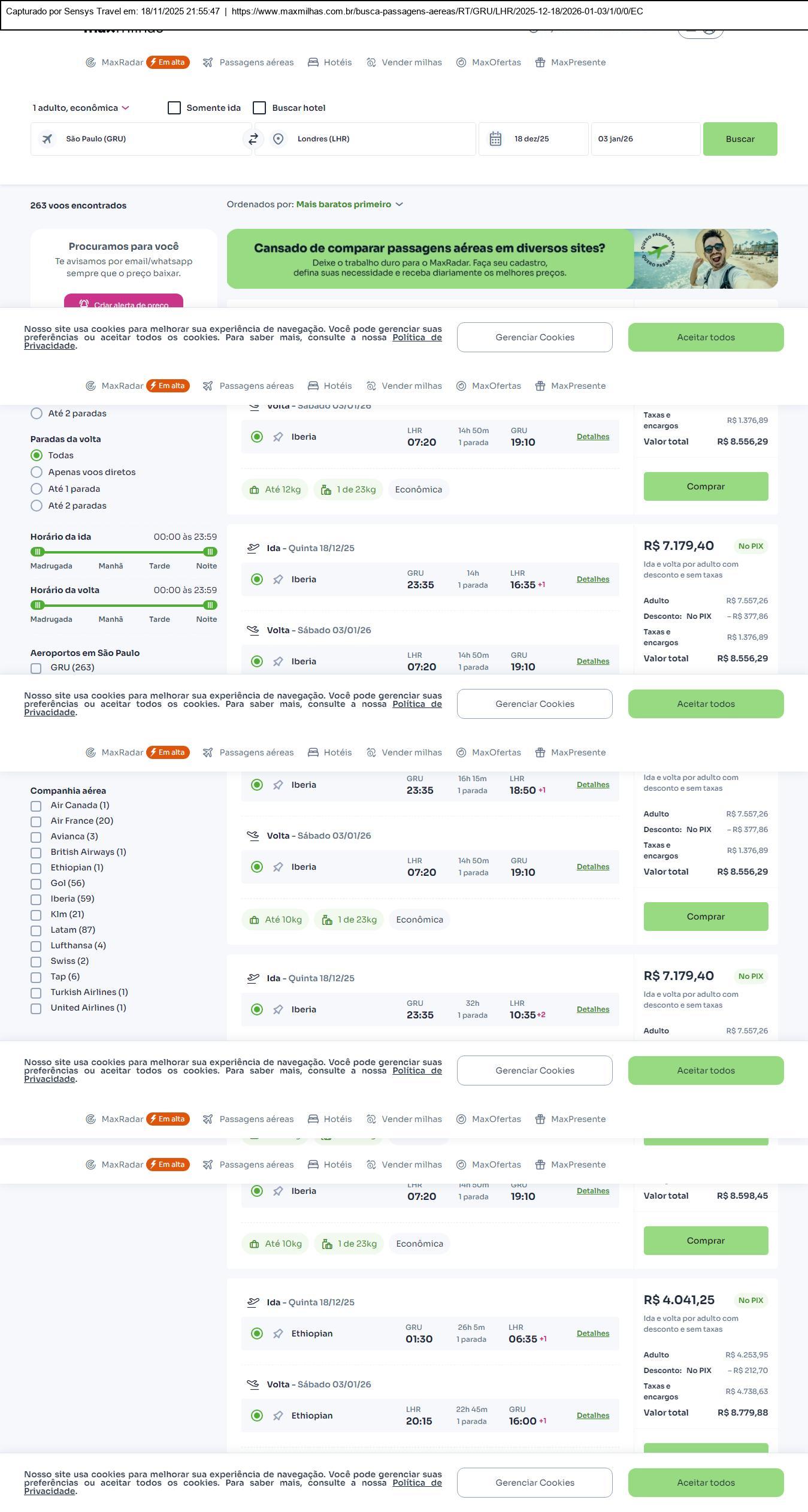Viewport: 808px width, 1512px height.
Task: Click the location pin icon in the Londres destination field
Action: click(x=278, y=139)
